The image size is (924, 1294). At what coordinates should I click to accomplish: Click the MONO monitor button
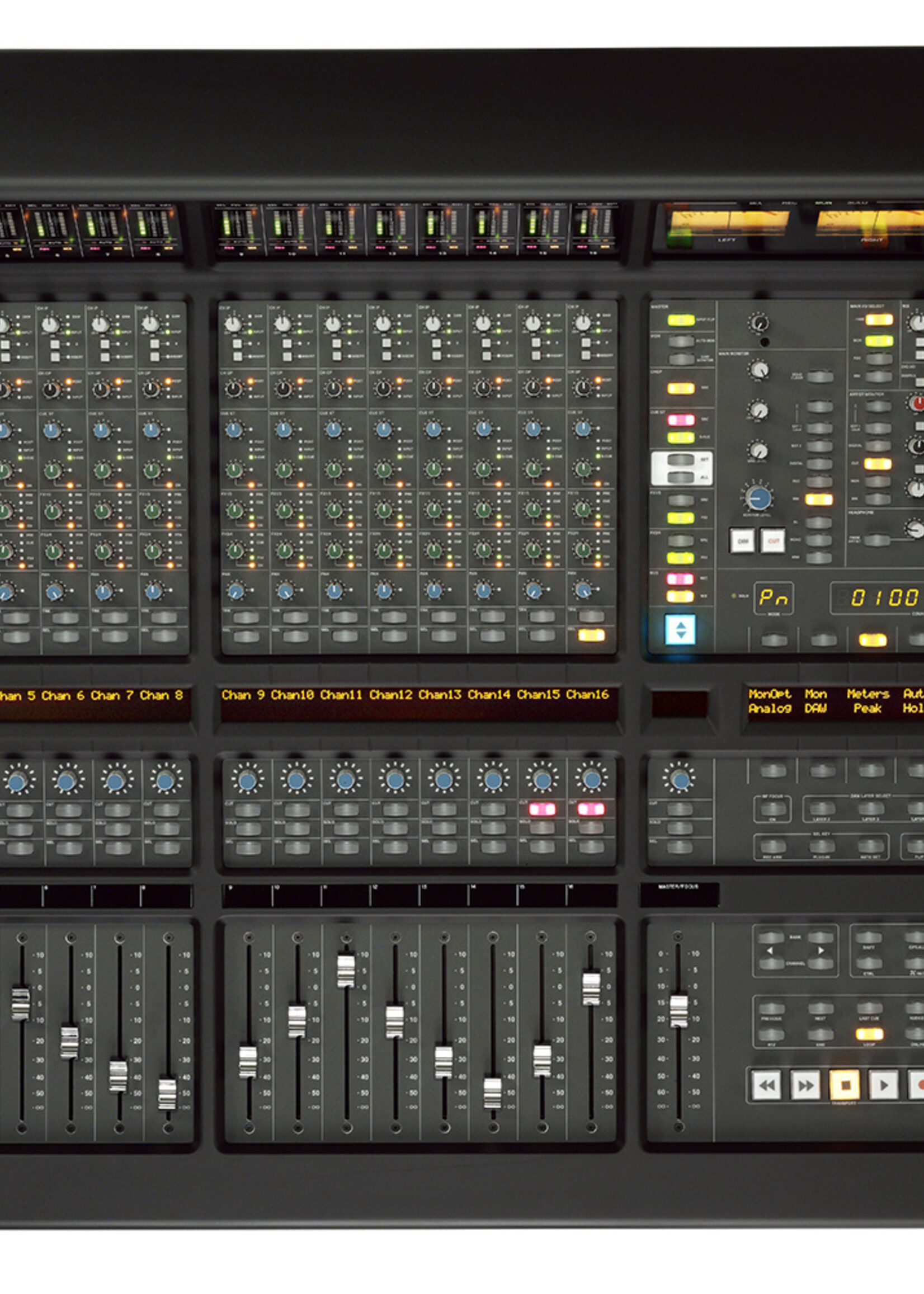[820, 539]
